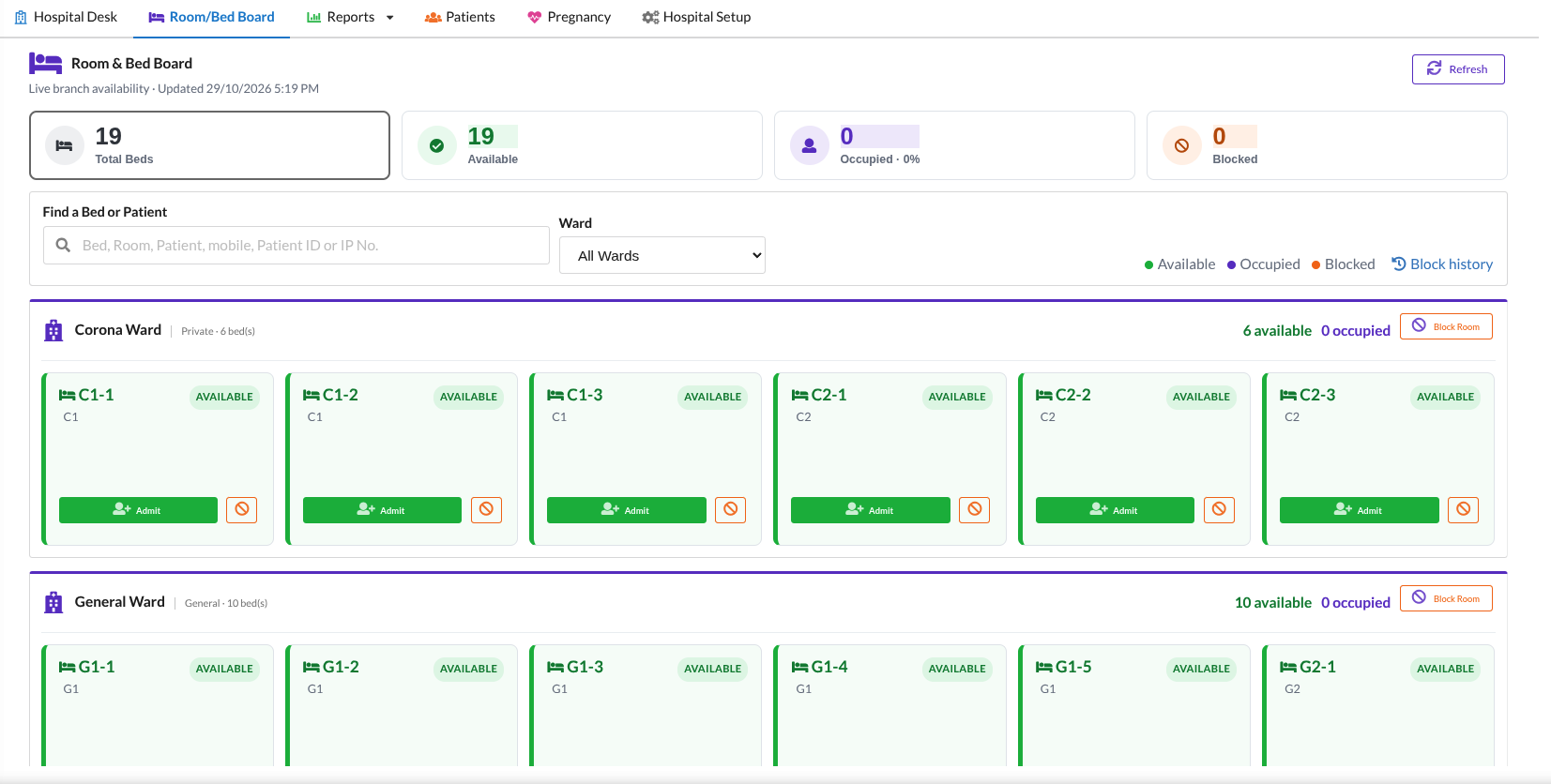Screen dimensions: 1551x784
Task: Click the Corona Ward building icon
Action: coord(53,331)
